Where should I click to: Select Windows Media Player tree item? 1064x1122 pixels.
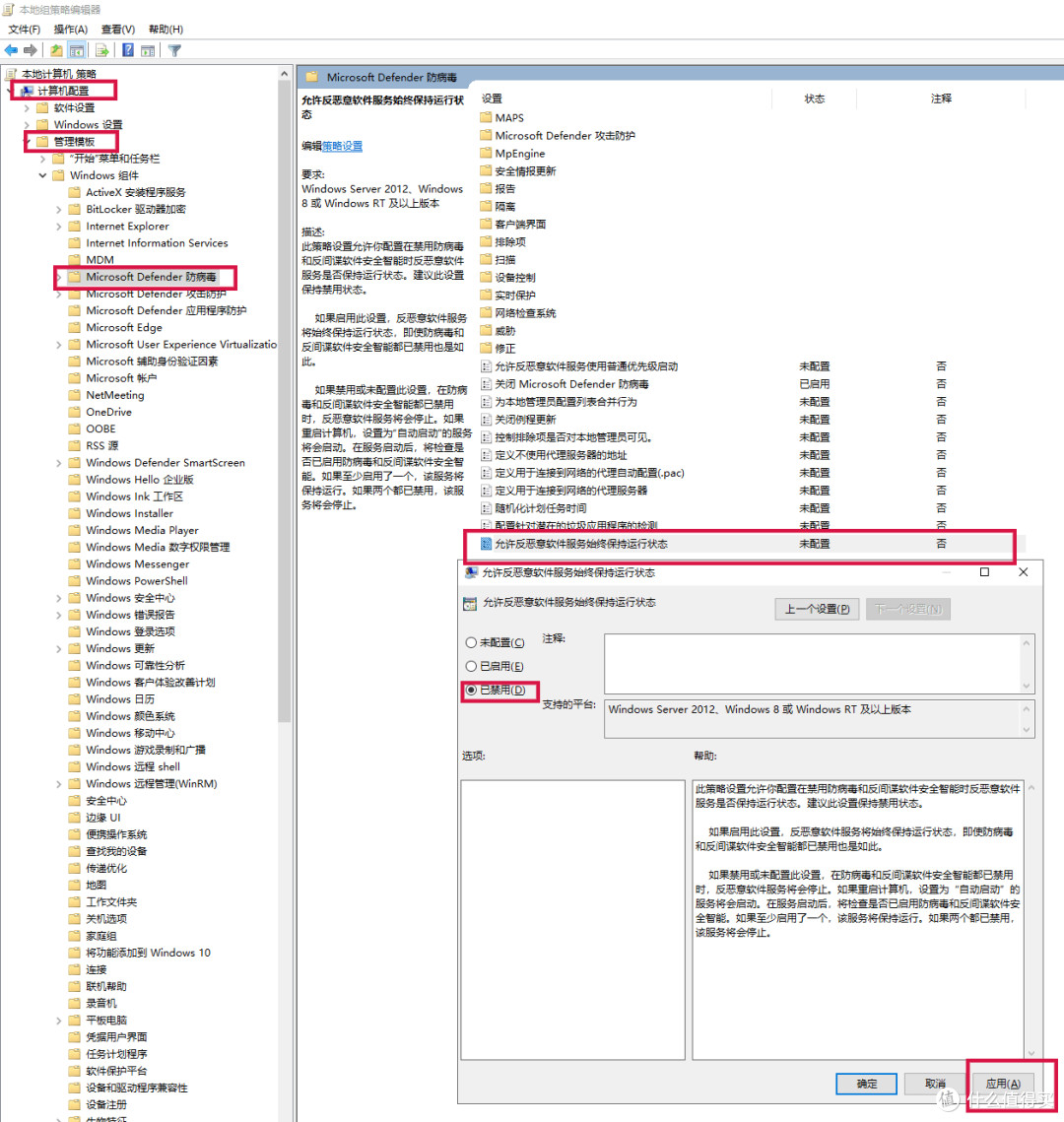point(143,530)
